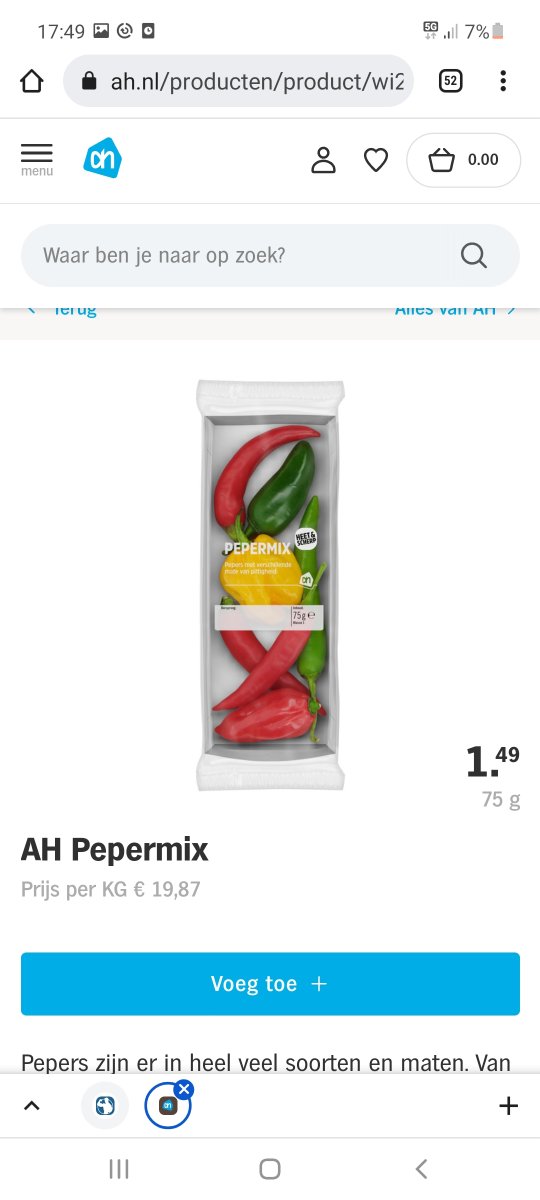This screenshot has height=1200, width=540.
Task: Tap the Pepermix product image
Action: coord(270,585)
